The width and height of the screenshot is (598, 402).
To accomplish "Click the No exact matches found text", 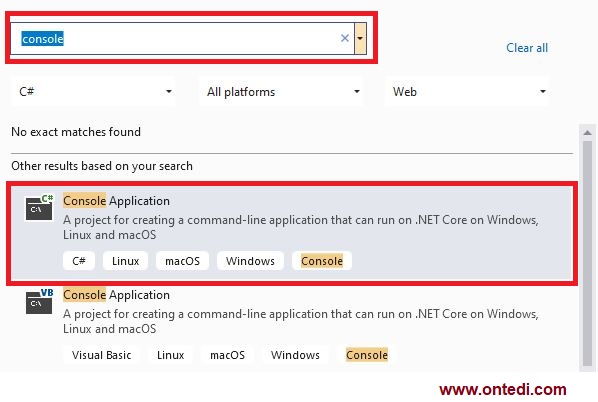I will tap(76, 132).
